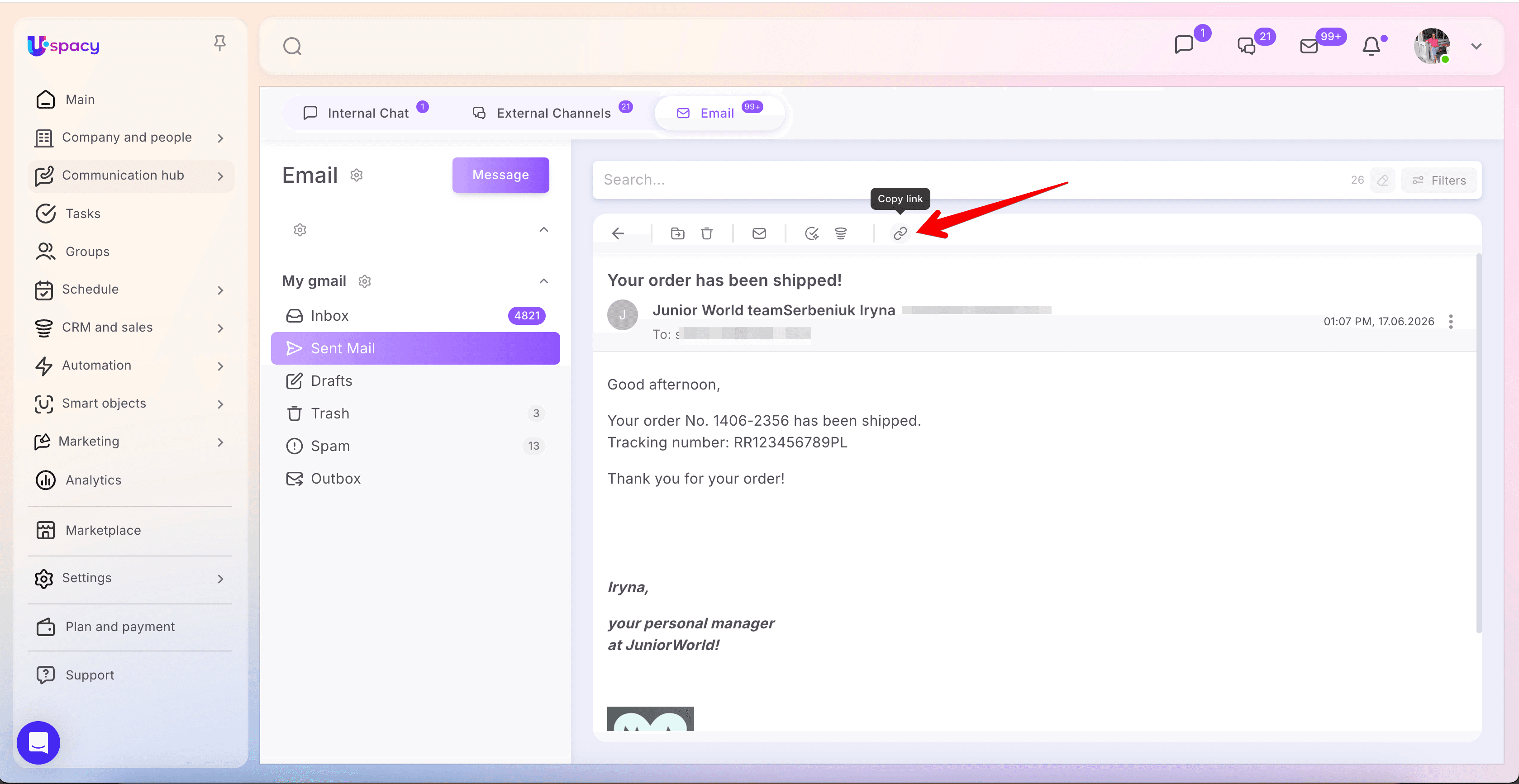Open Plan and payment
The width and height of the screenshot is (1519, 784).
[130, 627]
